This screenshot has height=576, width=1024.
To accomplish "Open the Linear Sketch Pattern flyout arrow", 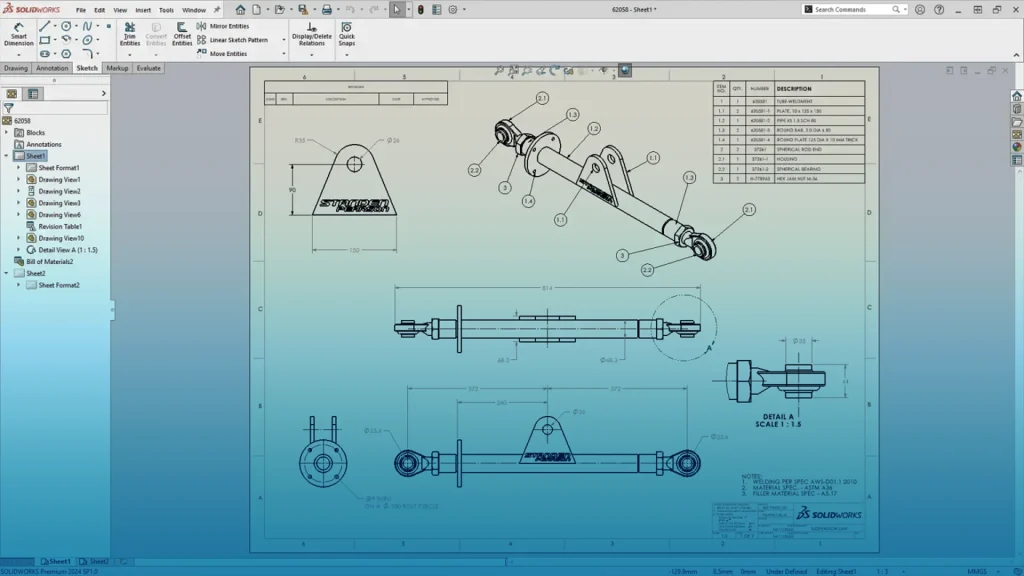I will pyautogui.click(x=283, y=40).
